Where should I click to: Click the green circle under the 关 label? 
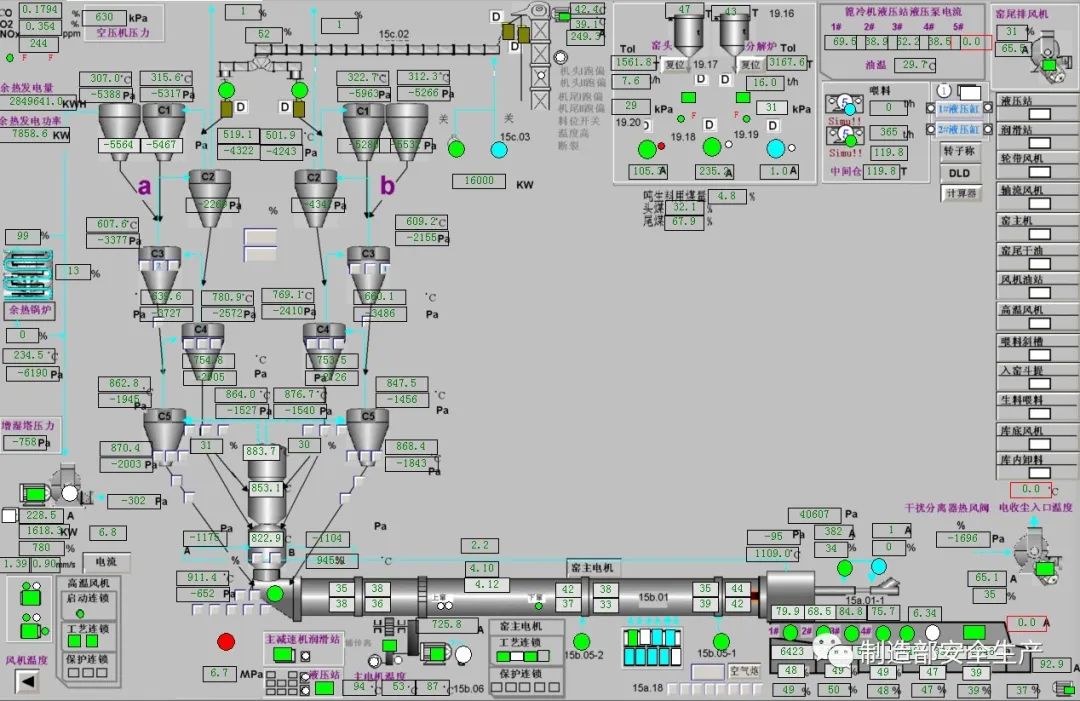point(456,149)
